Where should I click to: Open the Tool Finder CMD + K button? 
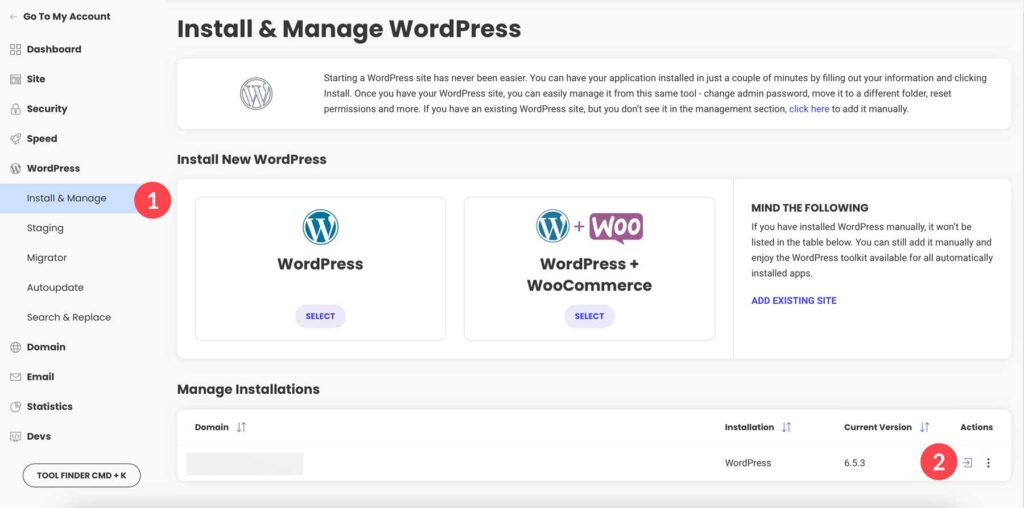click(82, 474)
